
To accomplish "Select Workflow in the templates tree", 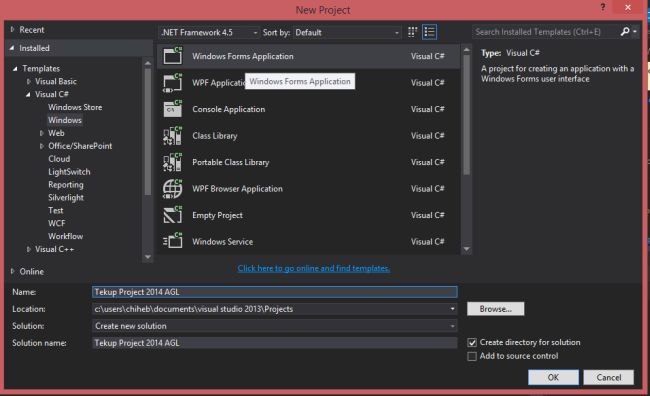I will (x=65, y=236).
